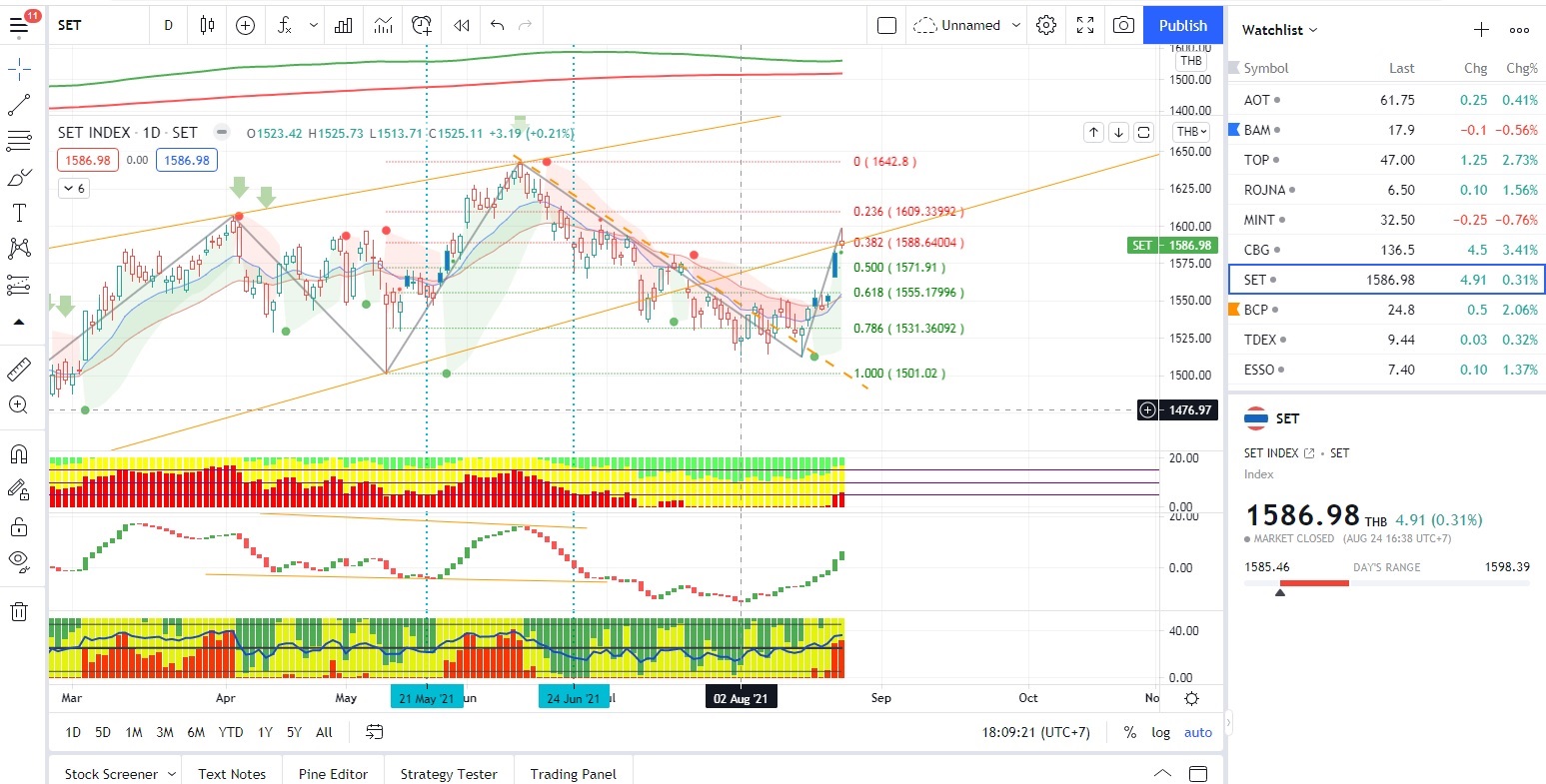The width and height of the screenshot is (1546, 784).
Task: Select the brush drawing tool
Action: [19, 178]
